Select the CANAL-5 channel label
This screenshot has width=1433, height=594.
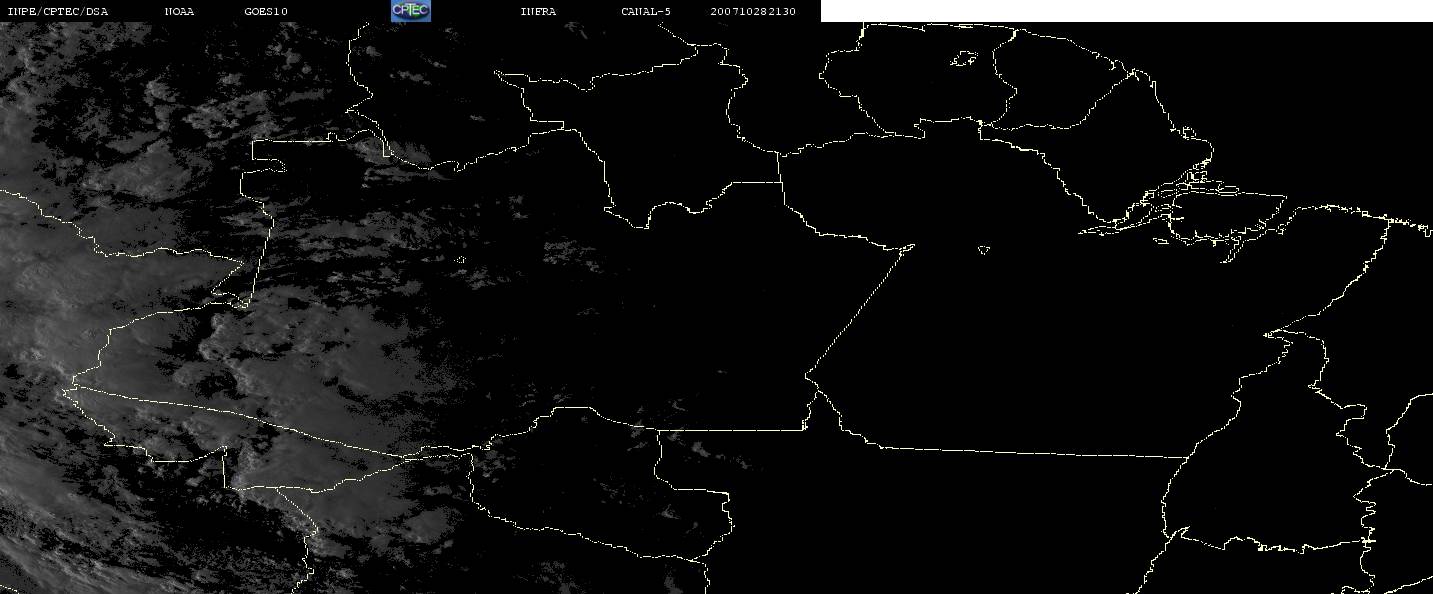coord(646,12)
